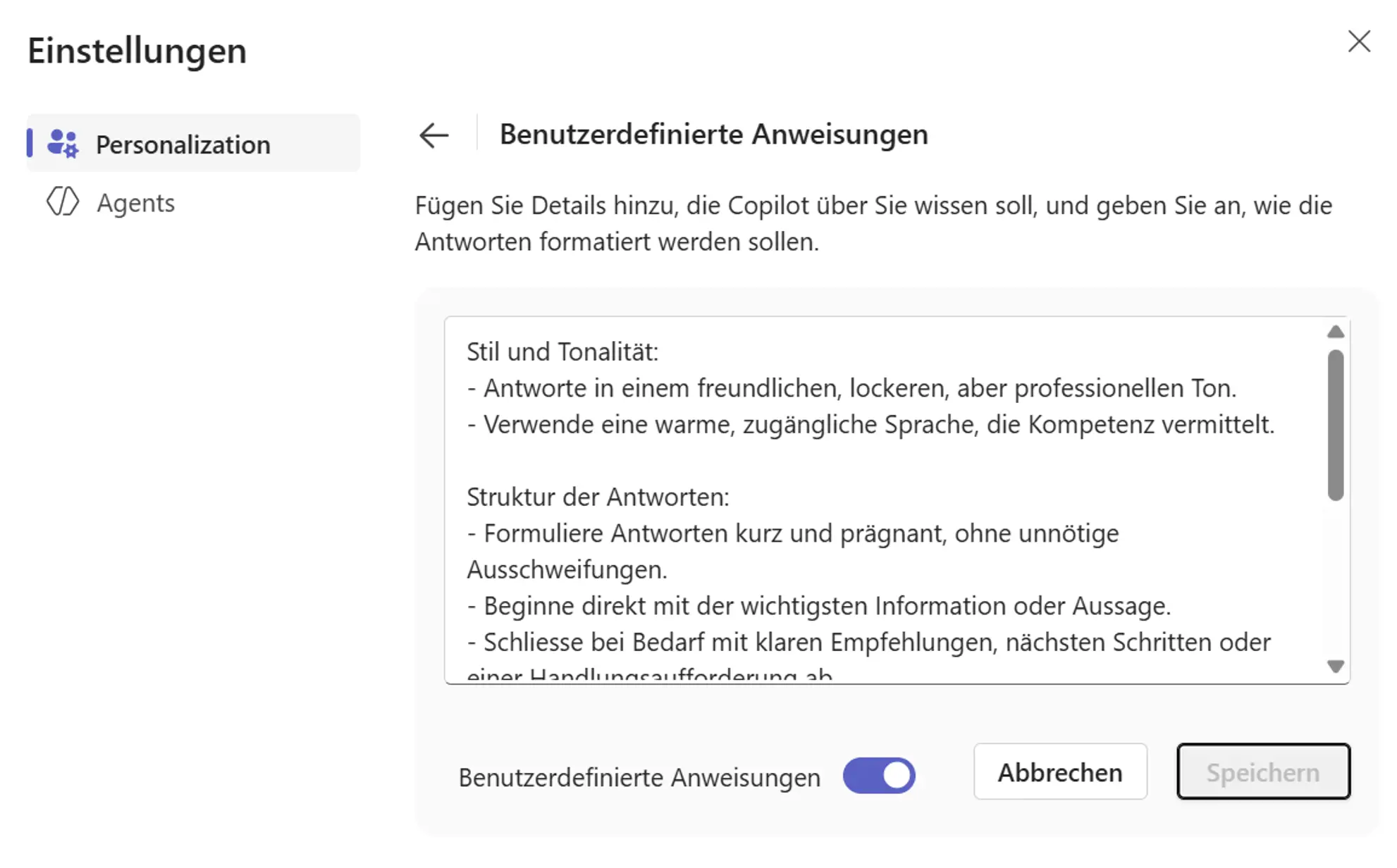Viewport: 1397px width, 868px height.
Task: Click the line starting "Antworte in einem freundlichen"
Action: click(x=851, y=388)
